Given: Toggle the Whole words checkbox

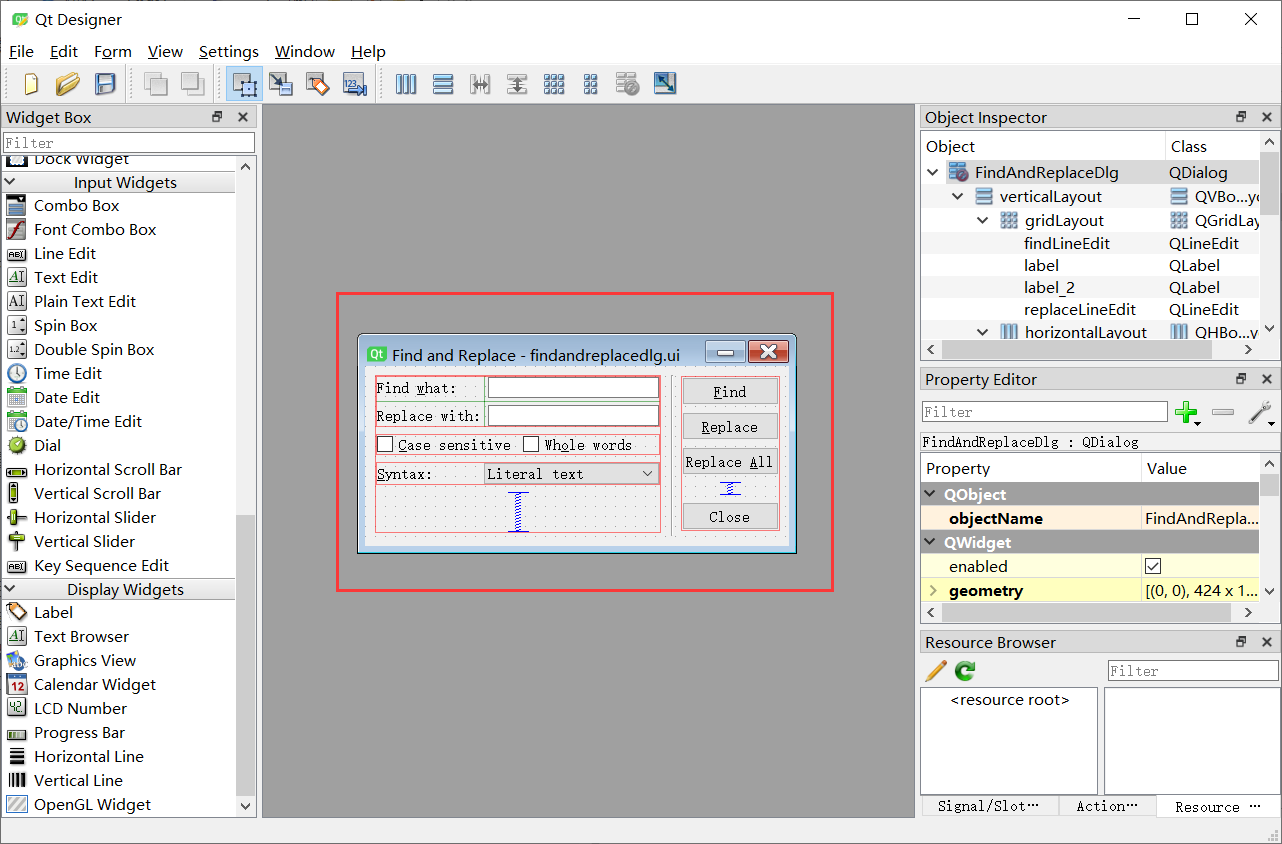Looking at the screenshot, I should click(x=531, y=444).
